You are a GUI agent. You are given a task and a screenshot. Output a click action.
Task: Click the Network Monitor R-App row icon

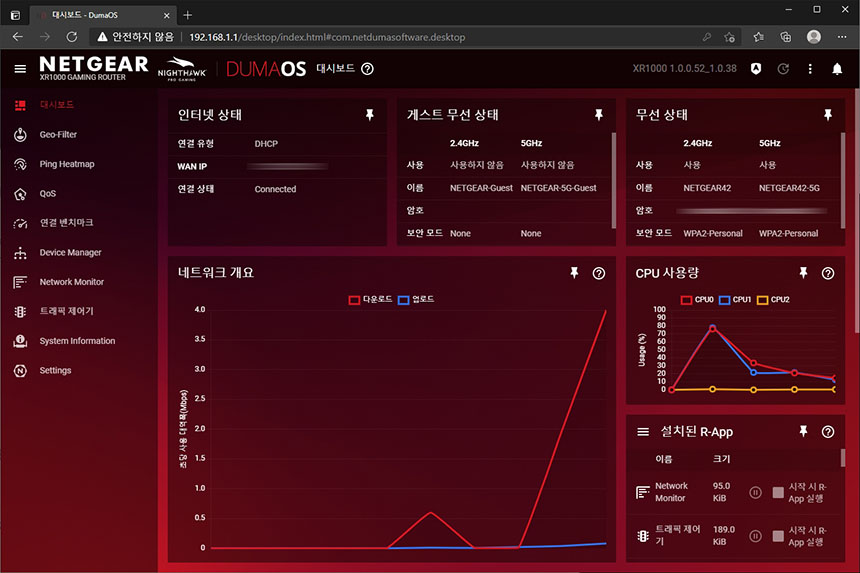(643, 492)
